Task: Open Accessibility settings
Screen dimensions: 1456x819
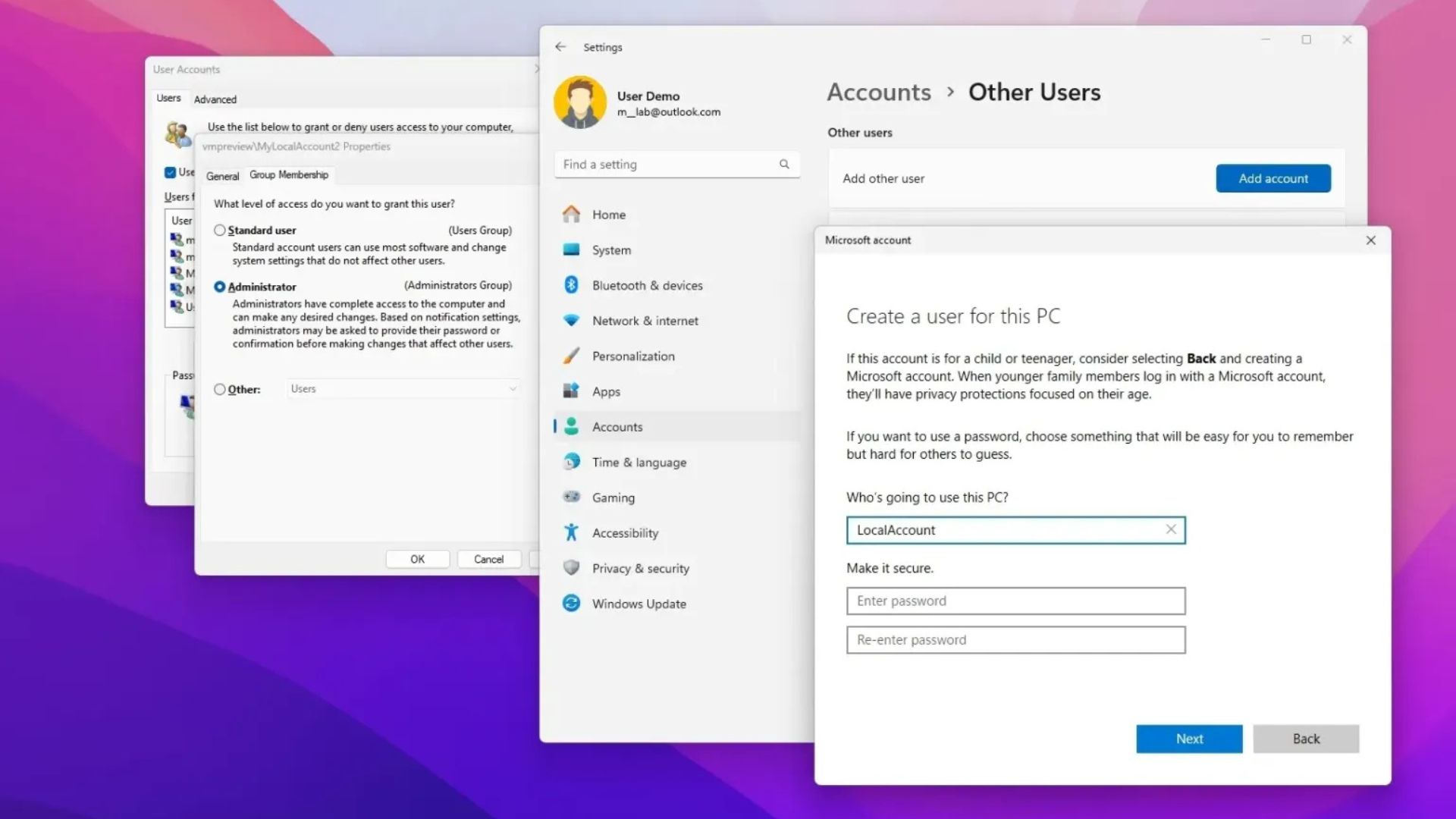Action: (625, 532)
